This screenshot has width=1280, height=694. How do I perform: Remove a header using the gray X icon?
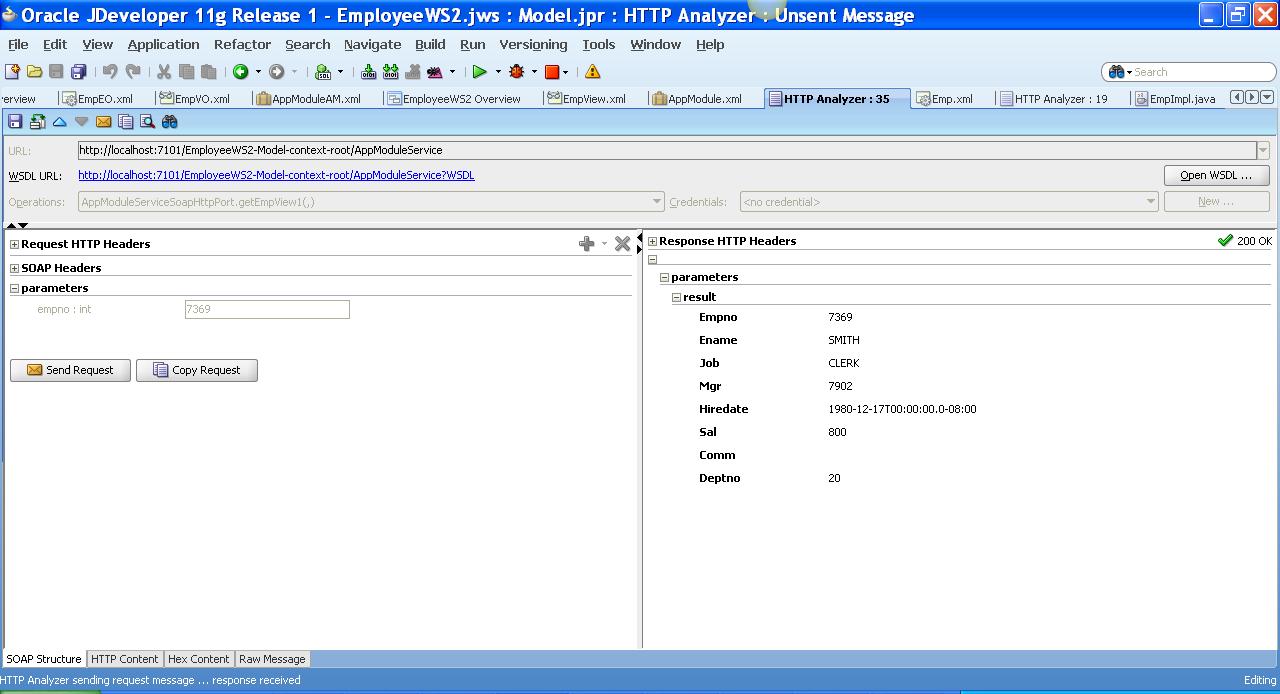pyautogui.click(x=623, y=243)
